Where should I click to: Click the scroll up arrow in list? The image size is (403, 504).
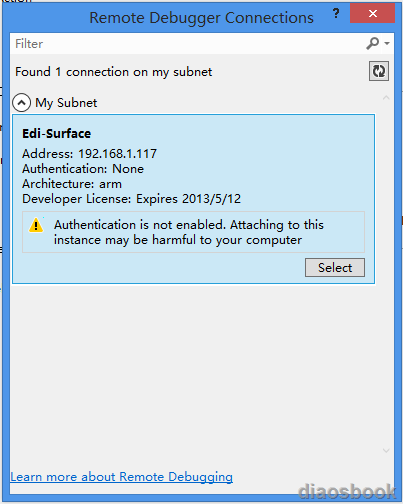click(x=386, y=98)
